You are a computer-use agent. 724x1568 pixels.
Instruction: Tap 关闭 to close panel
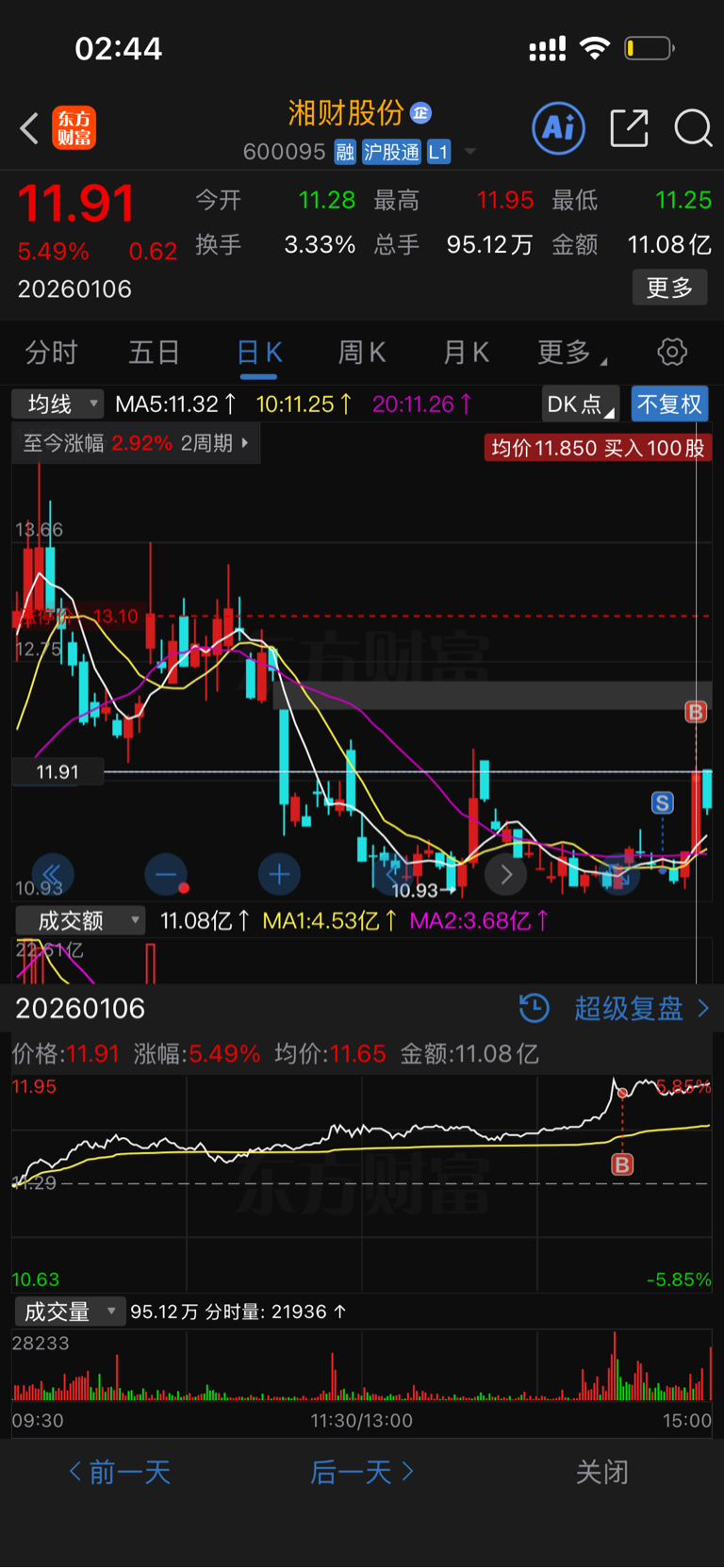602,1472
